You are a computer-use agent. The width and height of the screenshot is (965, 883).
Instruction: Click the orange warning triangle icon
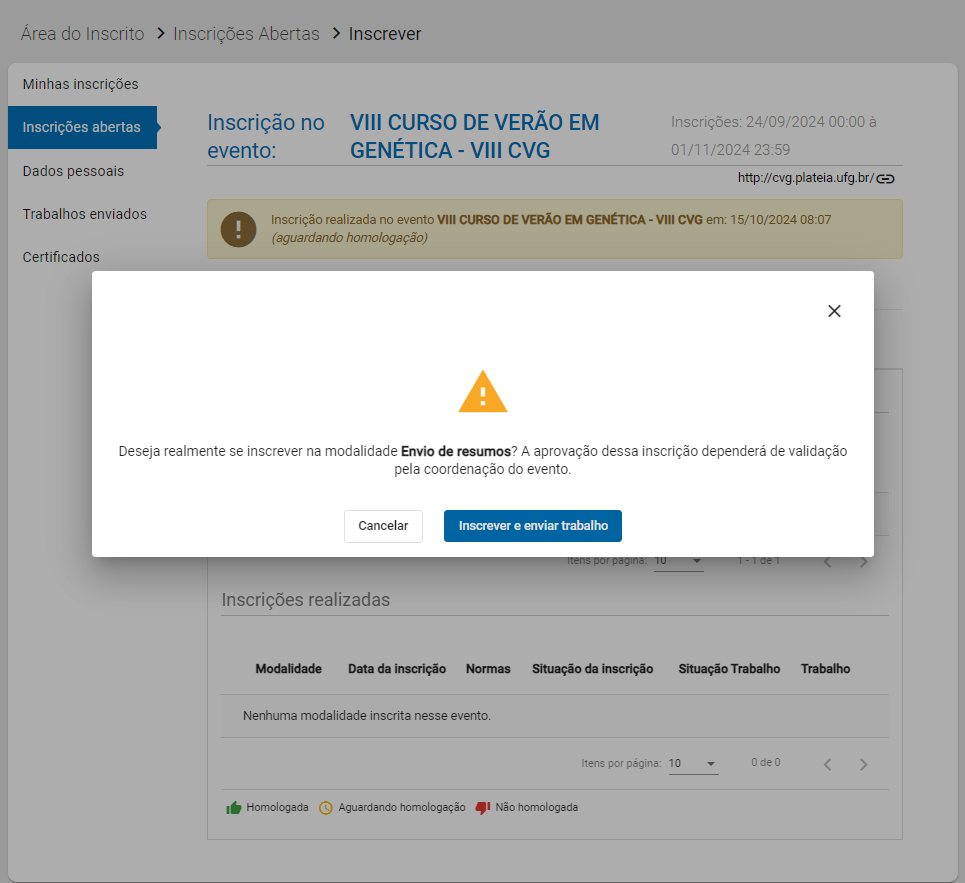tap(482, 392)
